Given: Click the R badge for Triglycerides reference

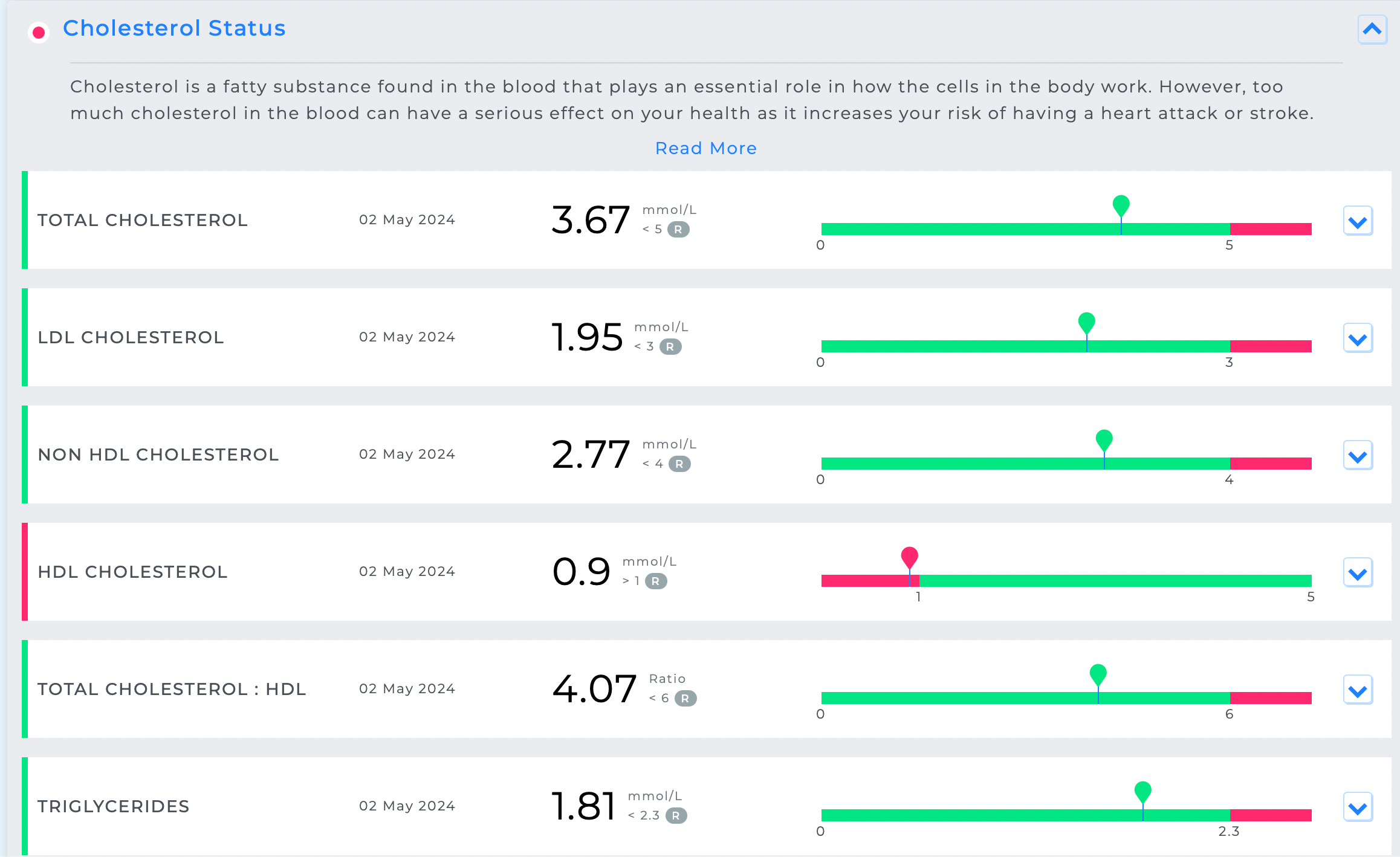Looking at the screenshot, I should pyautogui.click(x=676, y=816).
